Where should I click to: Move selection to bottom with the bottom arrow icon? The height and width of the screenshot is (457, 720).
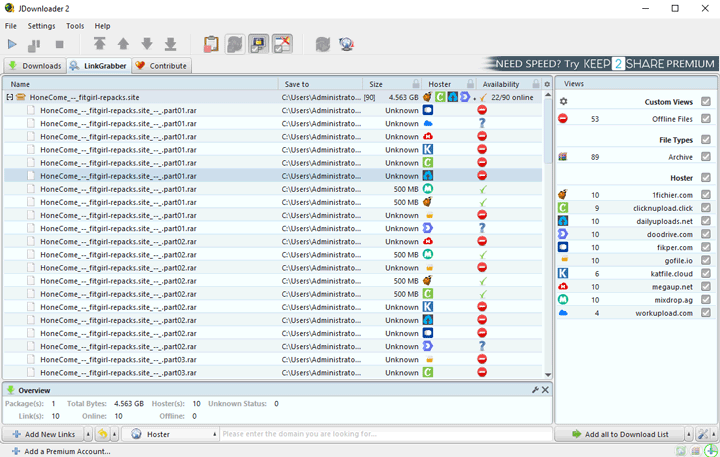[170, 44]
